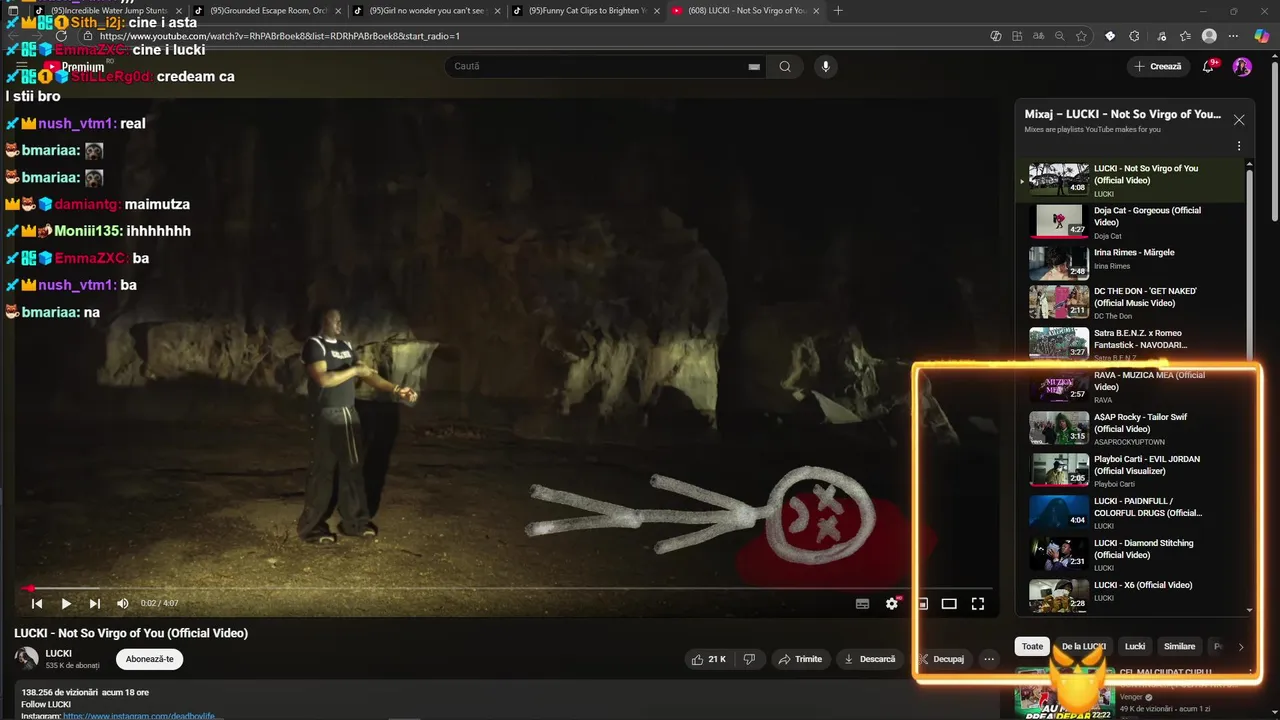
Task: Enter fullscreen mode
Action: (978, 603)
